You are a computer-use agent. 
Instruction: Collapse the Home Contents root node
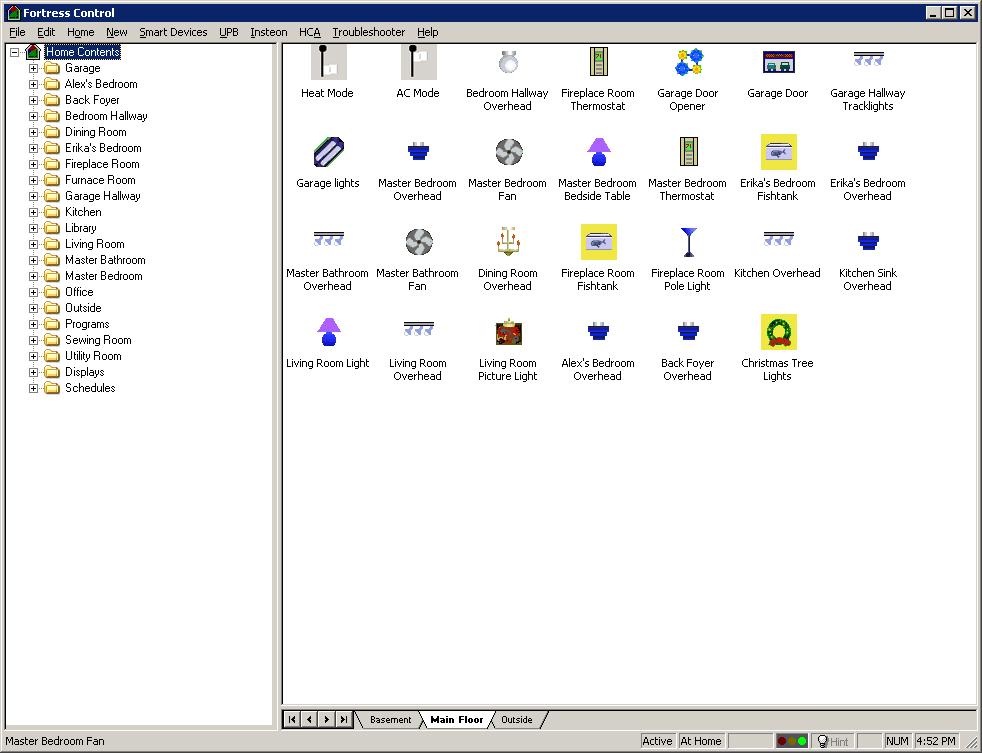pos(15,52)
